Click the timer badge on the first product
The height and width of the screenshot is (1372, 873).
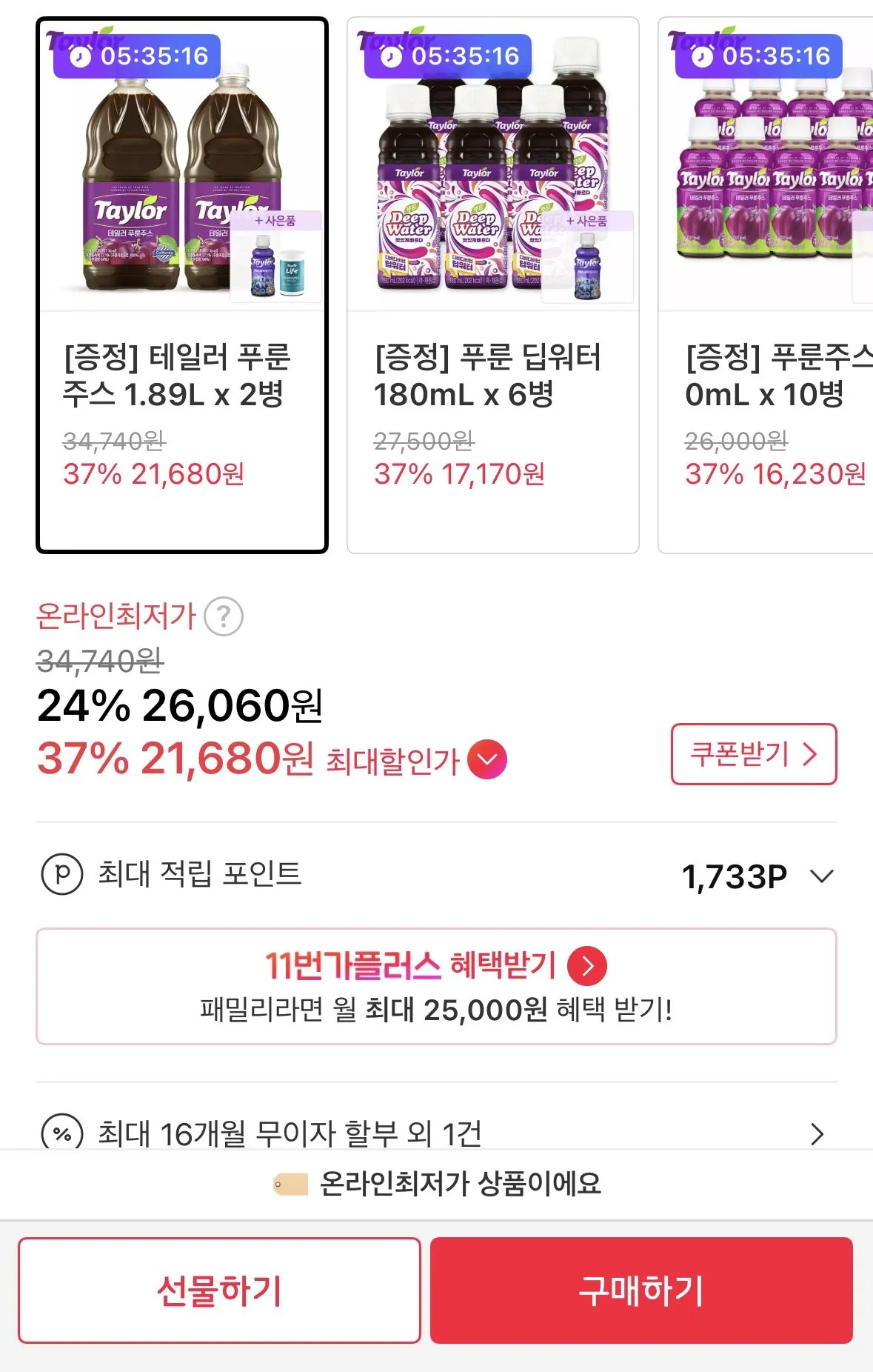138,56
